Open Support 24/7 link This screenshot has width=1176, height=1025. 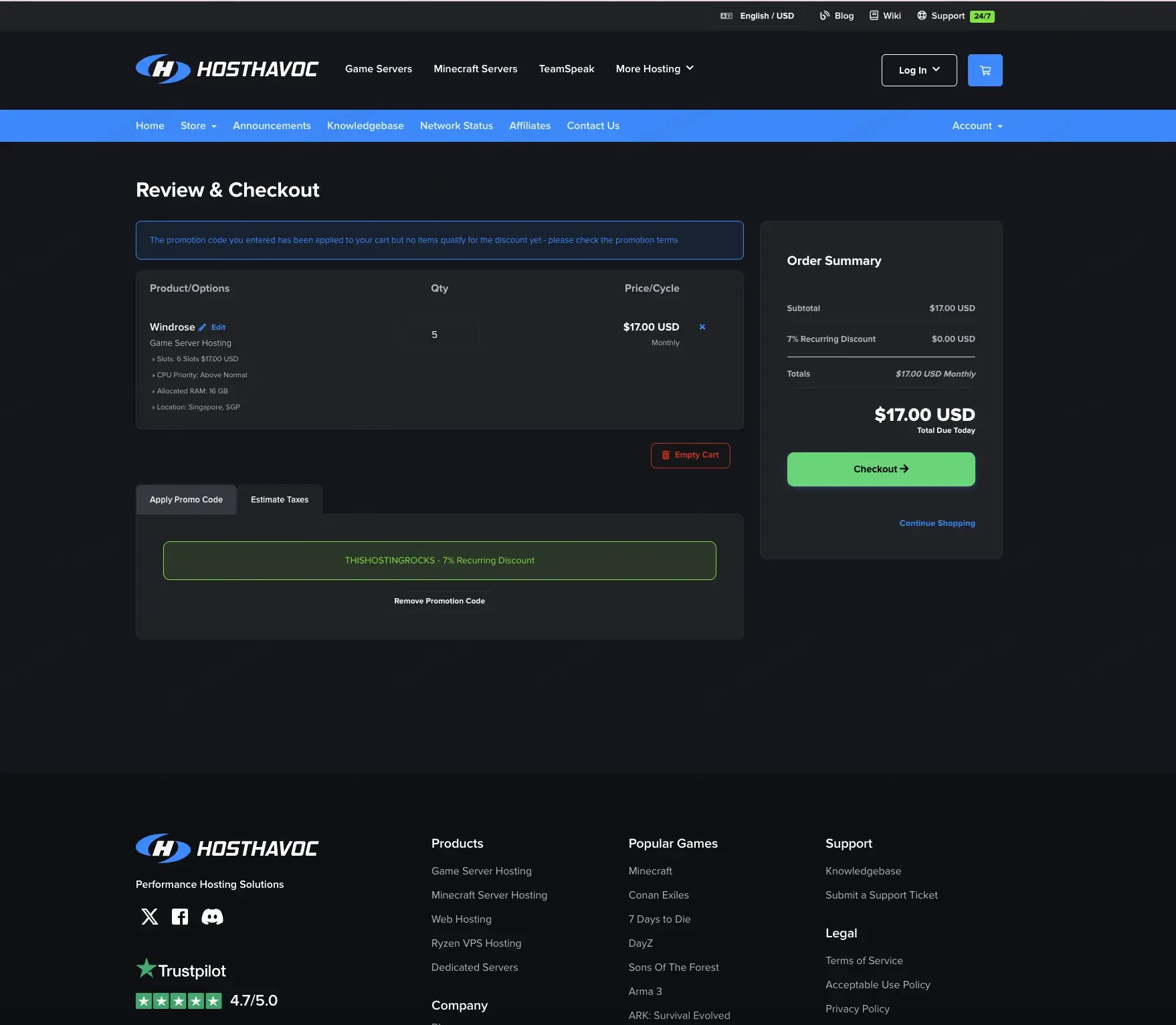[956, 16]
